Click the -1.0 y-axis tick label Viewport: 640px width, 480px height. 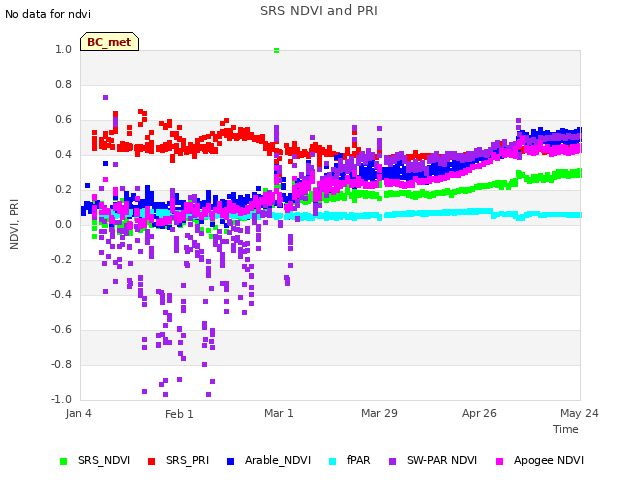pos(61,399)
